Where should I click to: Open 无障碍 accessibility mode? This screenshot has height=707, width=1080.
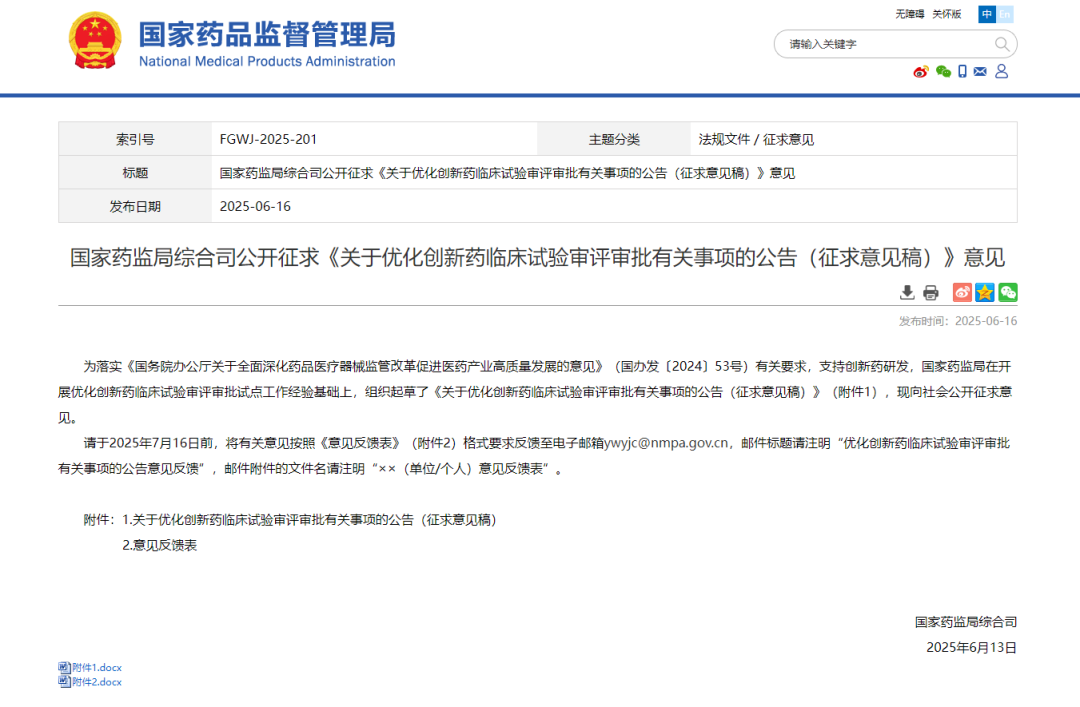pos(909,14)
